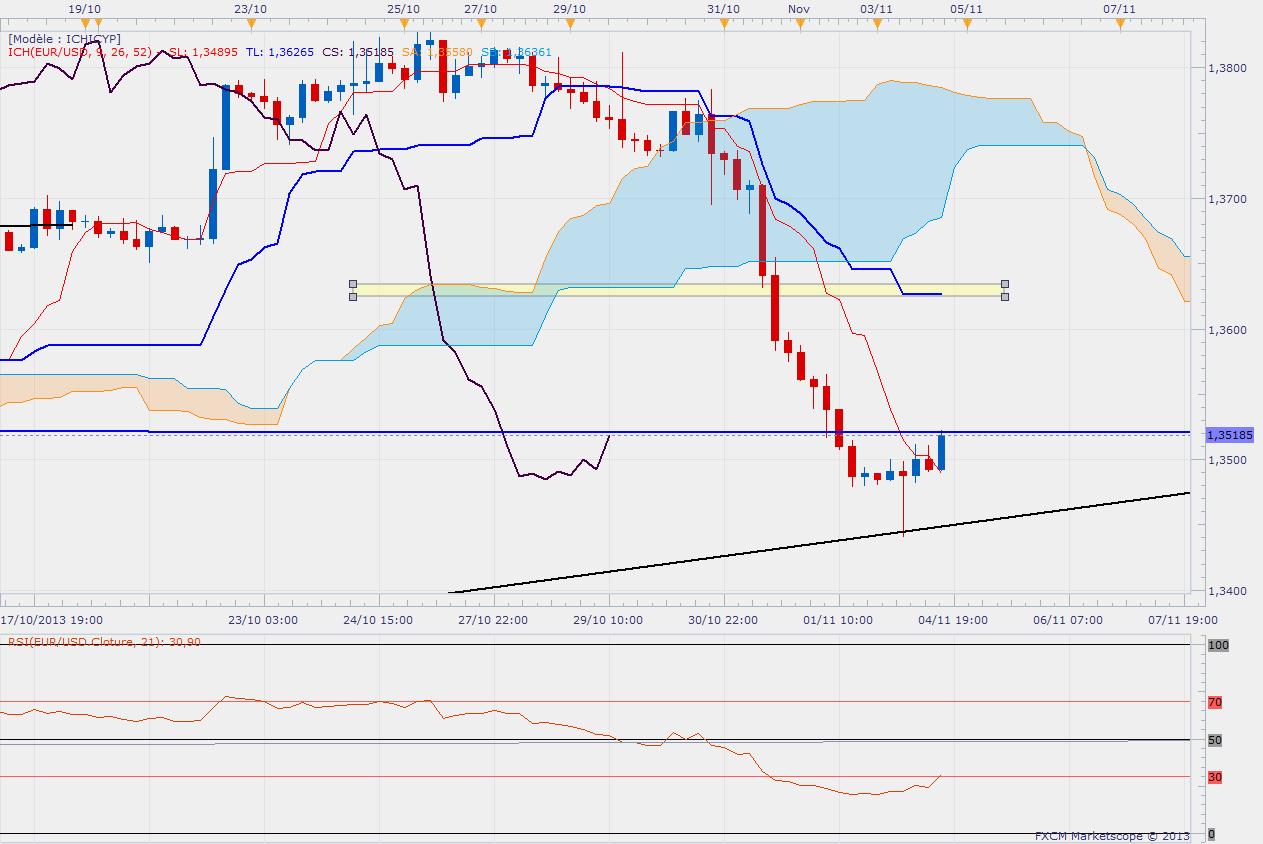Click the "29/10 10:00" time label

[608, 620]
